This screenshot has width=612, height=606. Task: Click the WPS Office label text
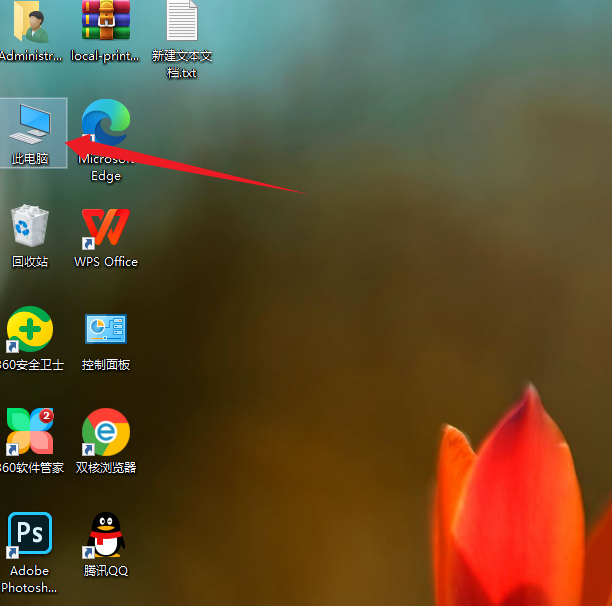coord(106,261)
